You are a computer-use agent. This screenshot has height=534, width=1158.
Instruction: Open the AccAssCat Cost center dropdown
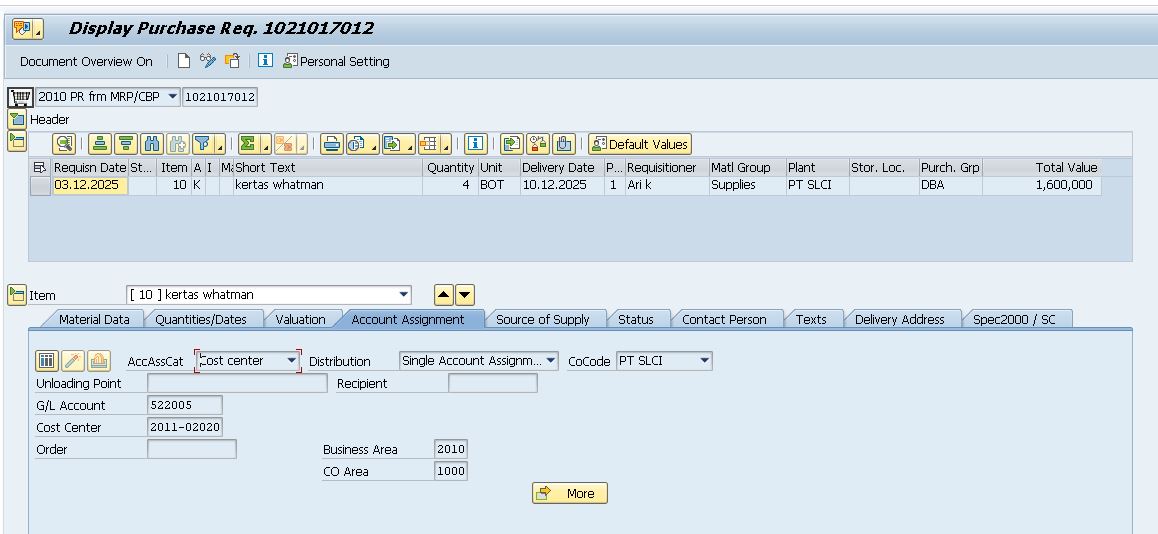[x=292, y=361]
